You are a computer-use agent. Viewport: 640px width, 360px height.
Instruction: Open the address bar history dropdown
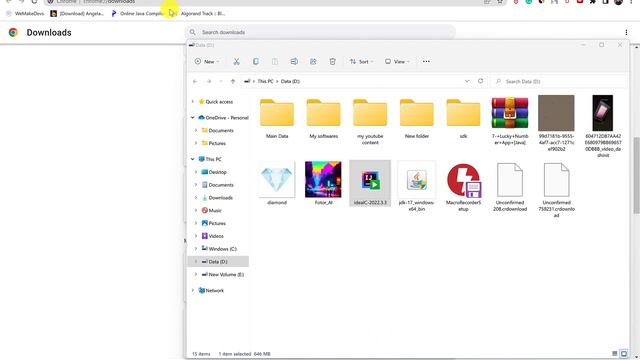click(x=467, y=81)
